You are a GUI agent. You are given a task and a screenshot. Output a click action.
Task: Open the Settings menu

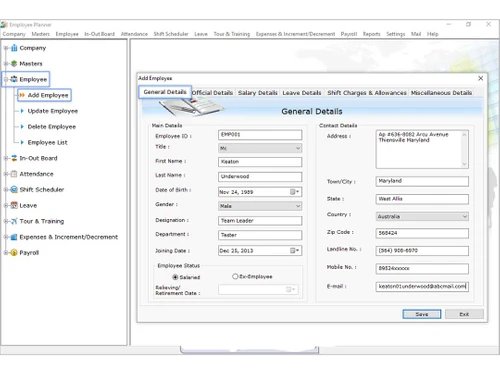(396, 34)
